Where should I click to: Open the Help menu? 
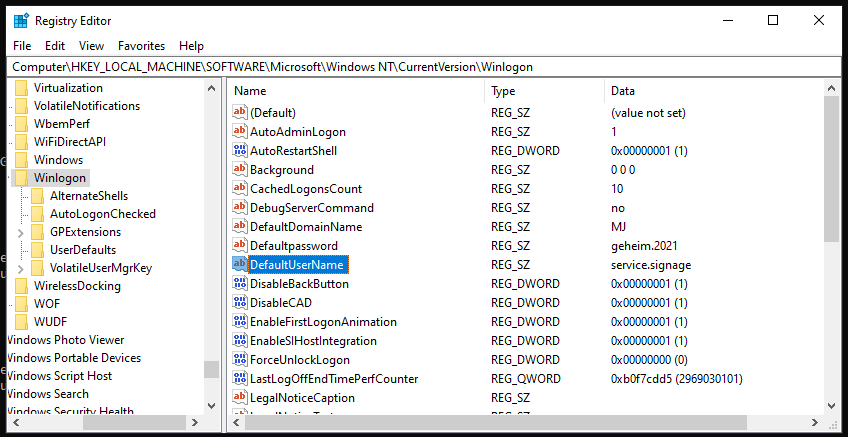click(191, 46)
